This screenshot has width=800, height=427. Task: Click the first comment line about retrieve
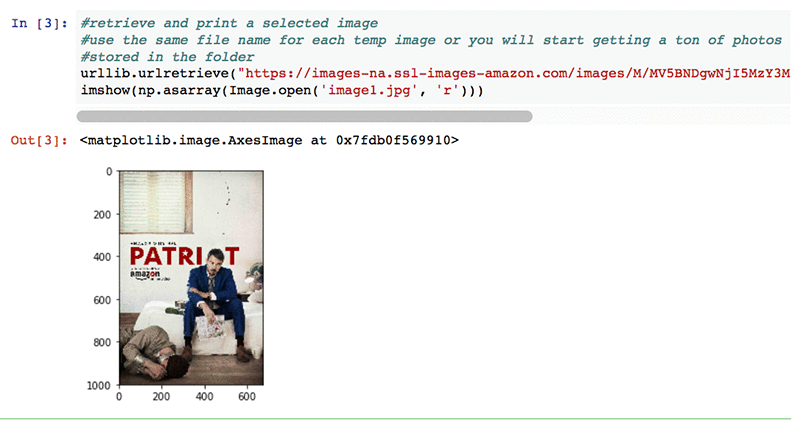tap(229, 23)
